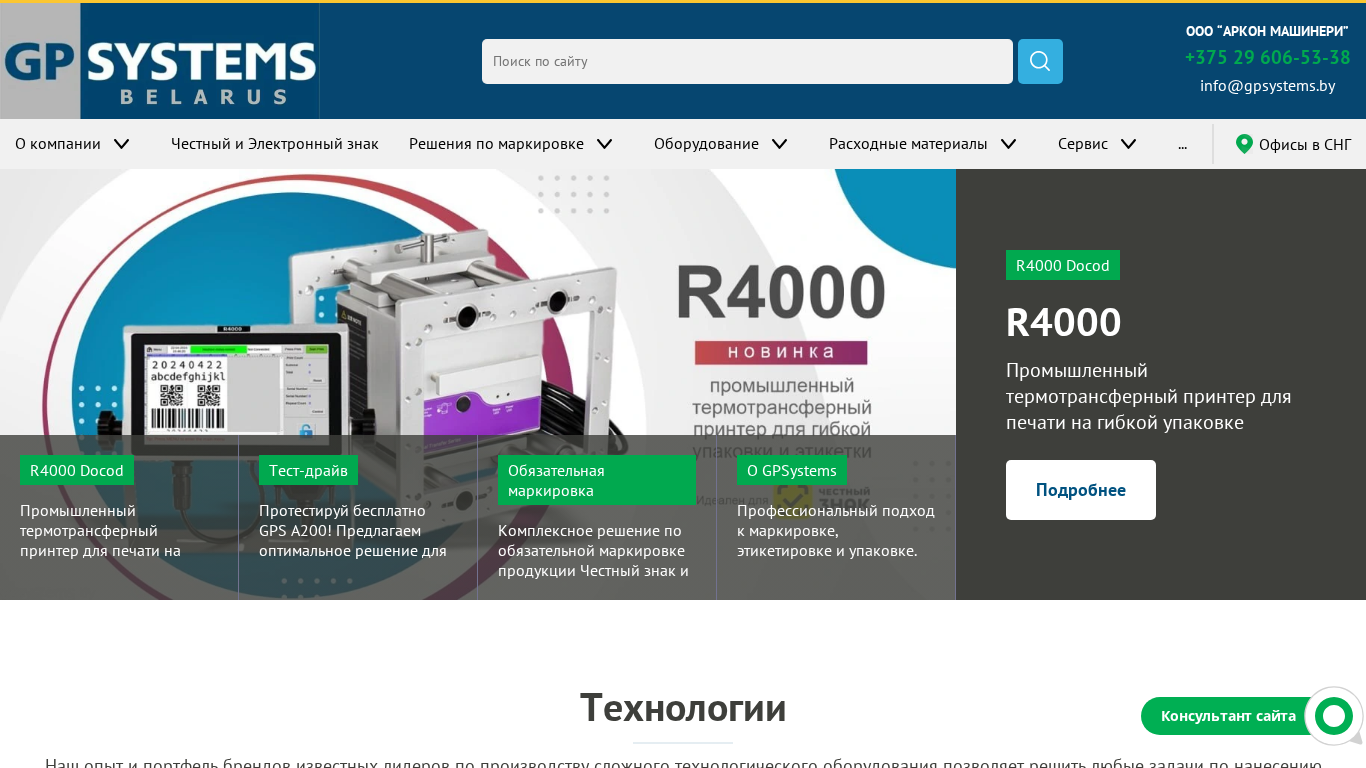Select the Тест-драйв slide tab
1366x768 pixels.
pos(358,518)
